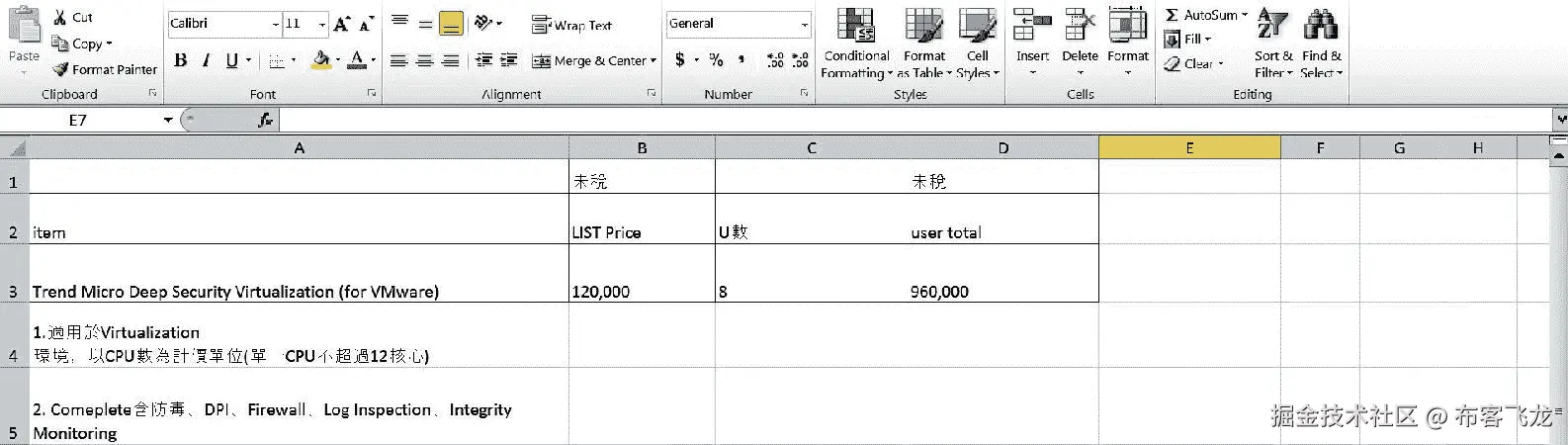Open the fill color palette arrow
Image resolution: width=1568 pixels, height=445 pixels.
click(x=337, y=60)
